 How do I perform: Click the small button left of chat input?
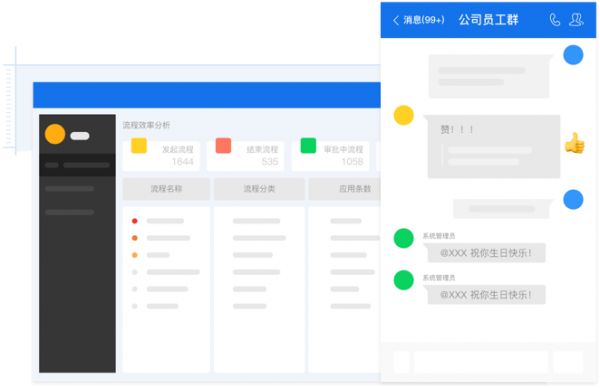point(401,361)
